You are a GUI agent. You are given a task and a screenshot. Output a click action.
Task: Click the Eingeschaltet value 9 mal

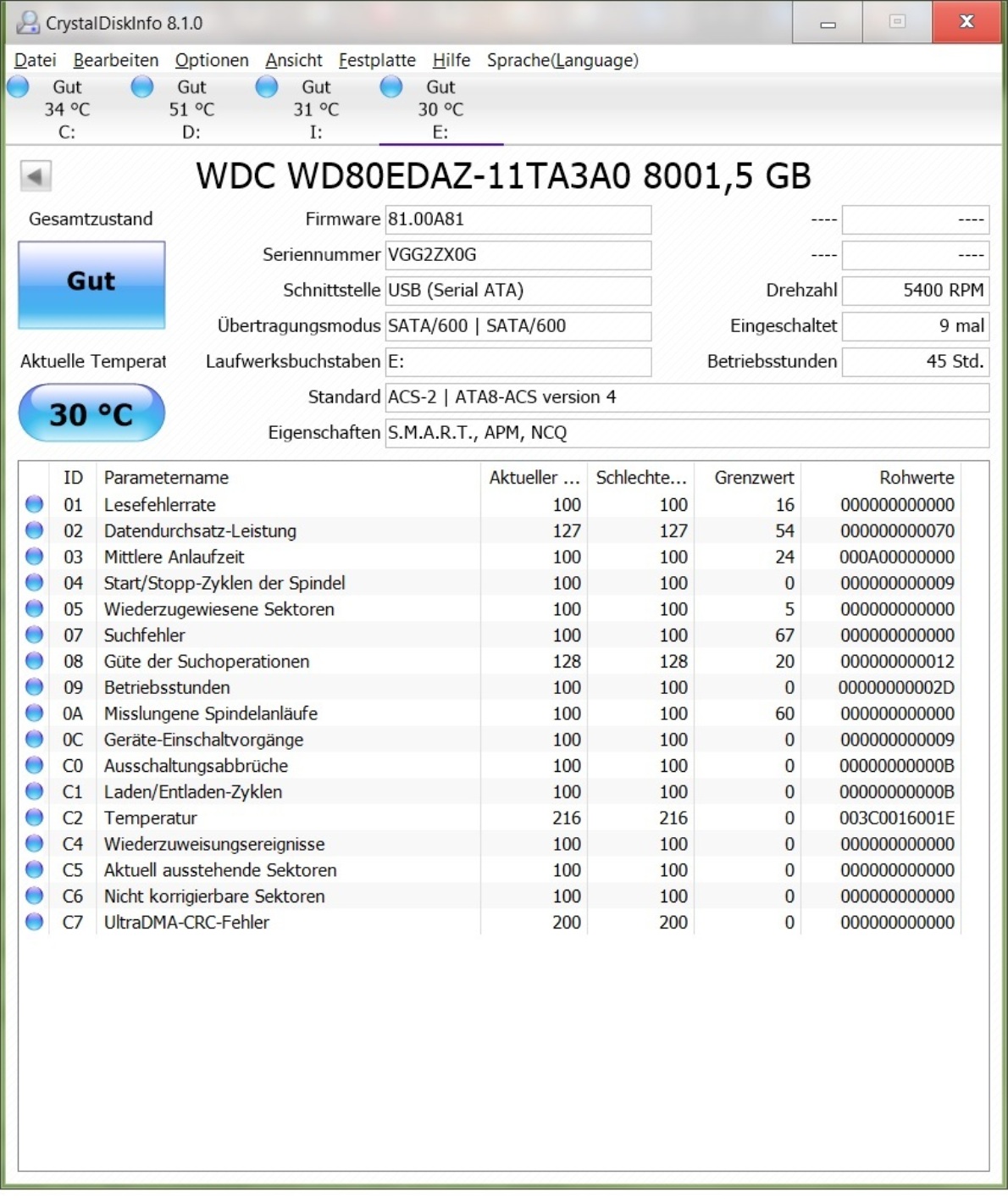916,326
